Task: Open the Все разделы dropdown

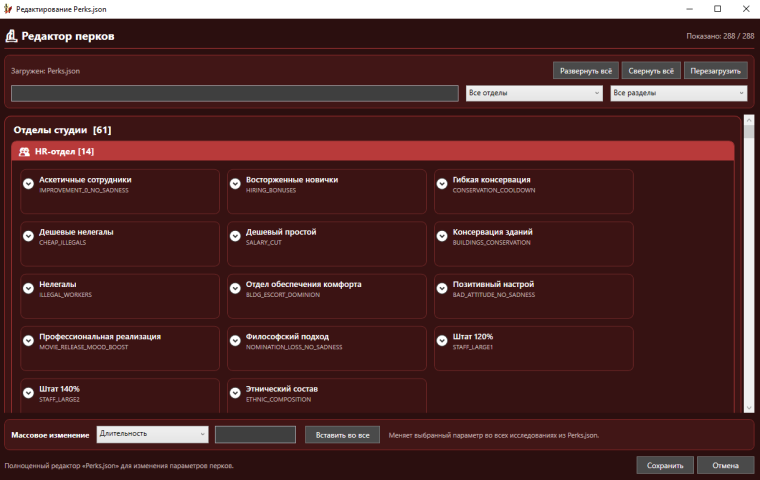Action: click(x=679, y=93)
